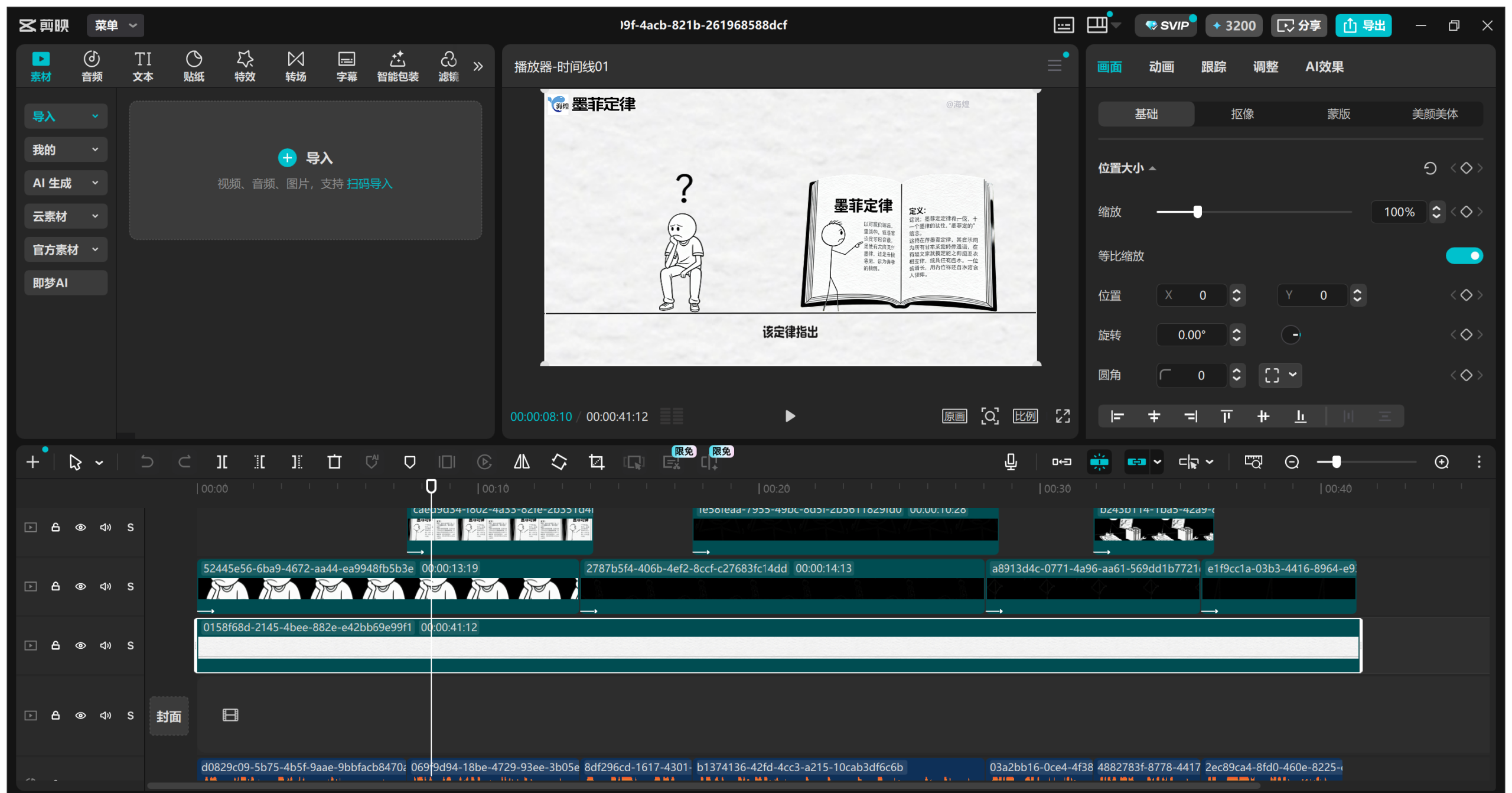Open the 贴纸 stickers panel

[x=193, y=66]
